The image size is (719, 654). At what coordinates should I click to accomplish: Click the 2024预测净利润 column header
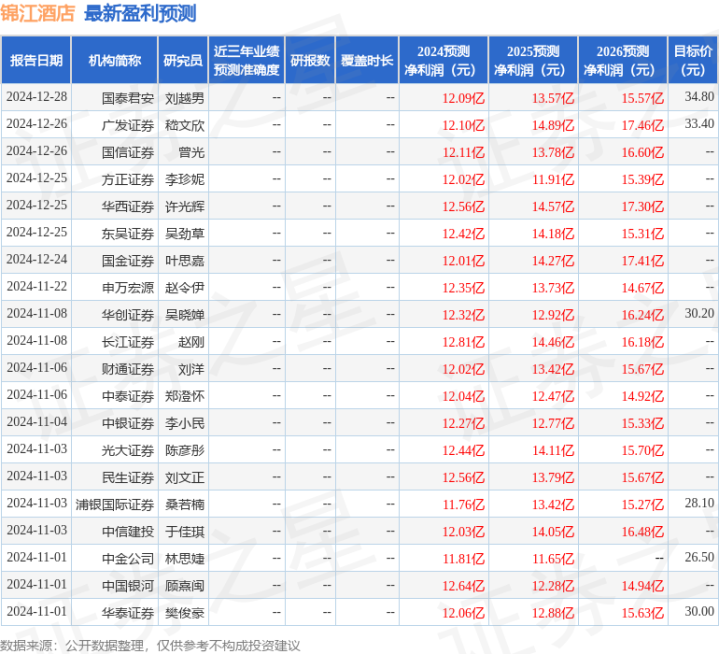[443, 61]
